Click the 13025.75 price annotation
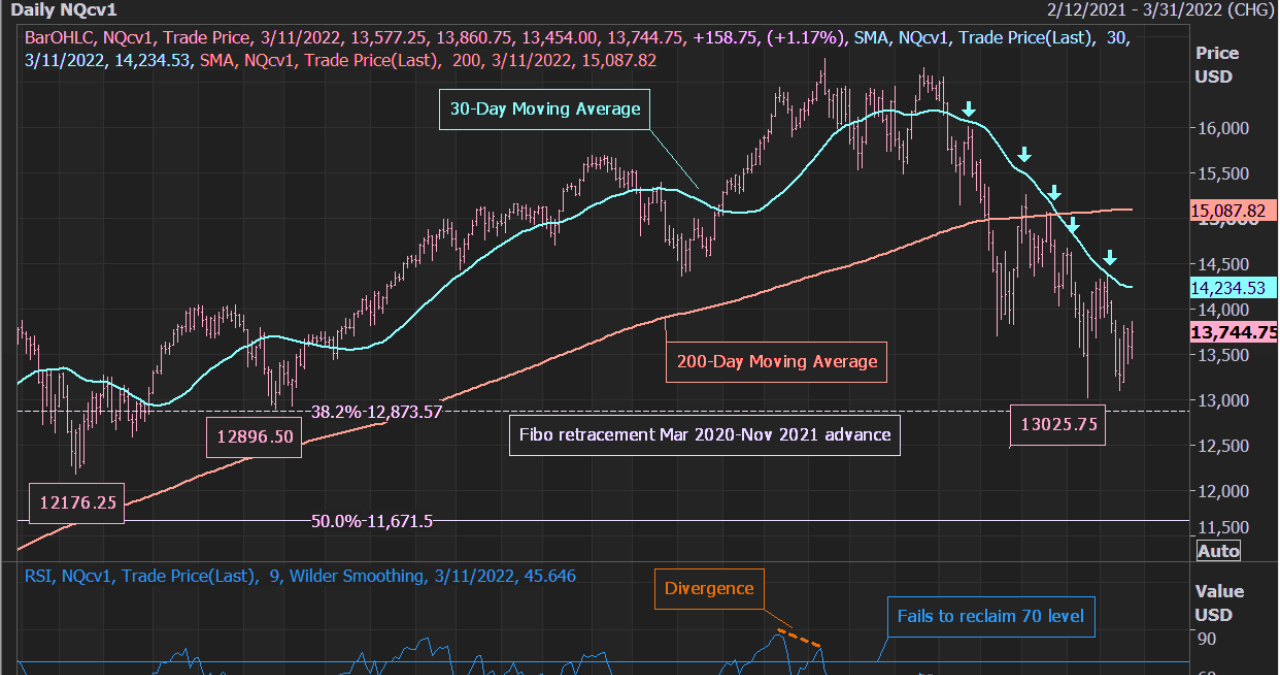This screenshot has width=1280, height=675. [1059, 424]
